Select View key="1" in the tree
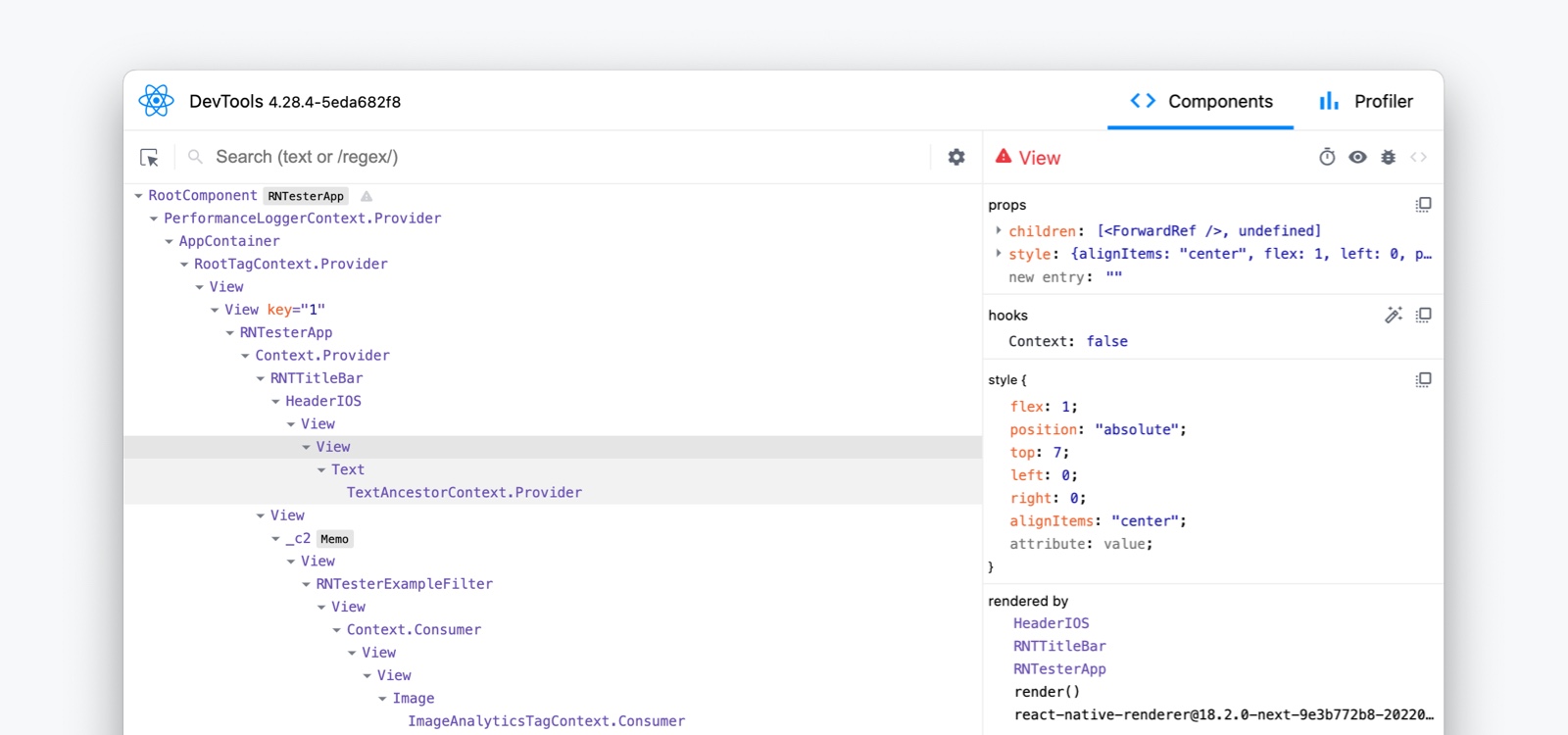The width and height of the screenshot is (1568, 735). 274,310
